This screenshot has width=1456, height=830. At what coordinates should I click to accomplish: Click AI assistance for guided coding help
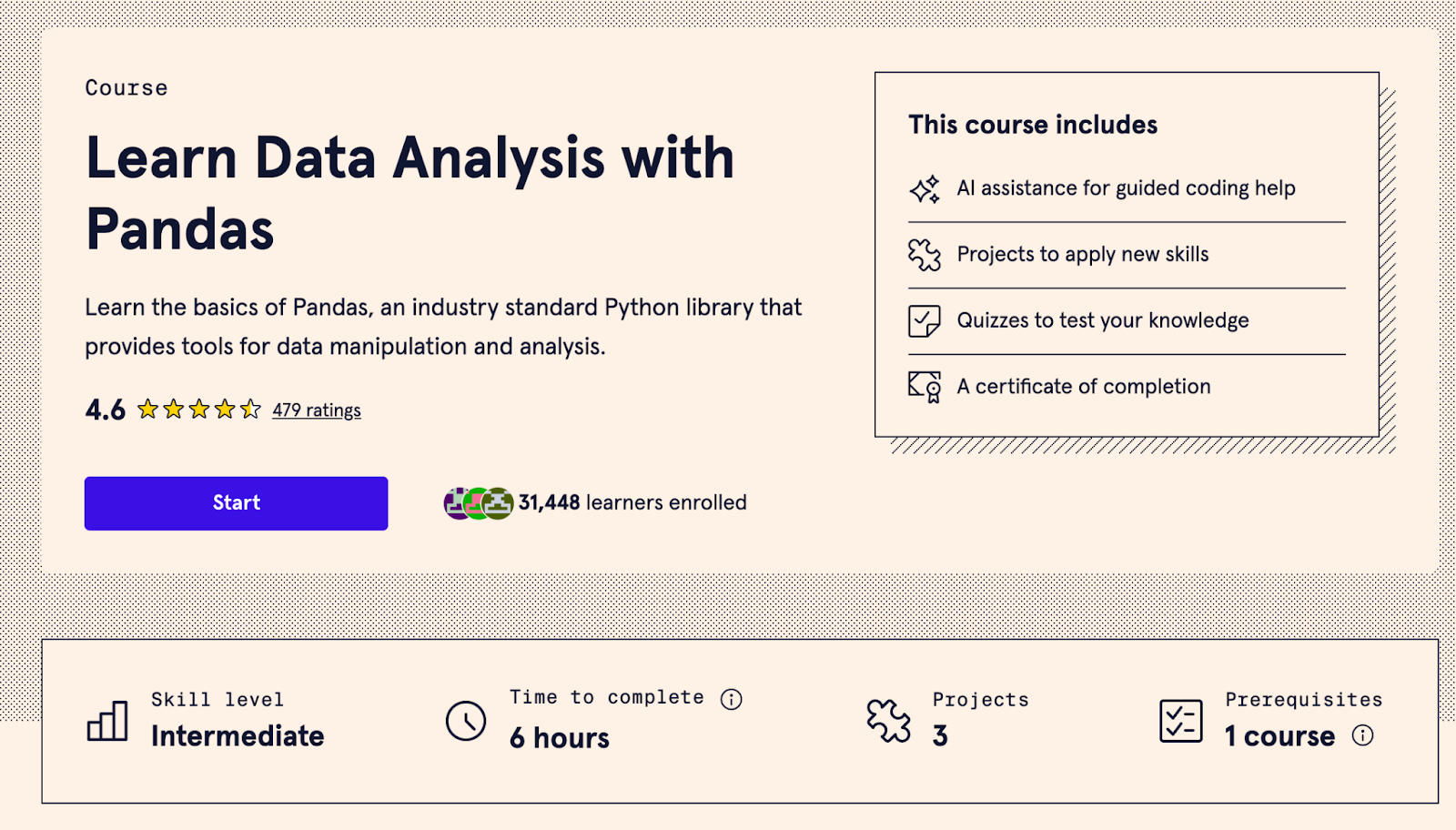1126,188
